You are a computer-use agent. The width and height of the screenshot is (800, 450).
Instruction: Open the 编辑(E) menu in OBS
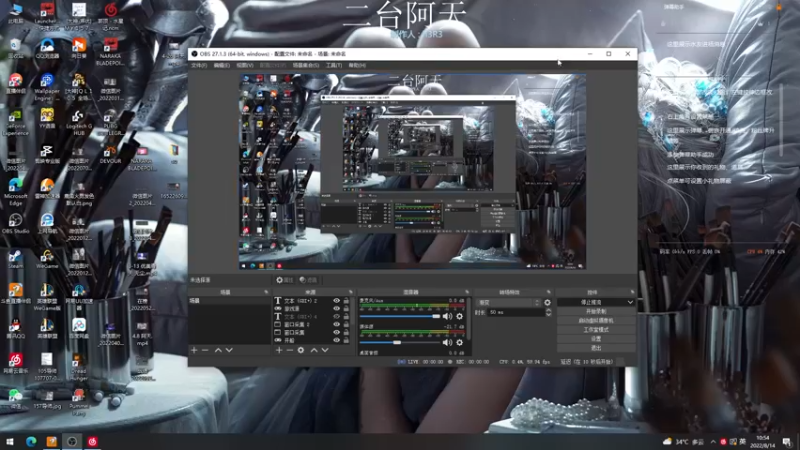pos(221,65)
